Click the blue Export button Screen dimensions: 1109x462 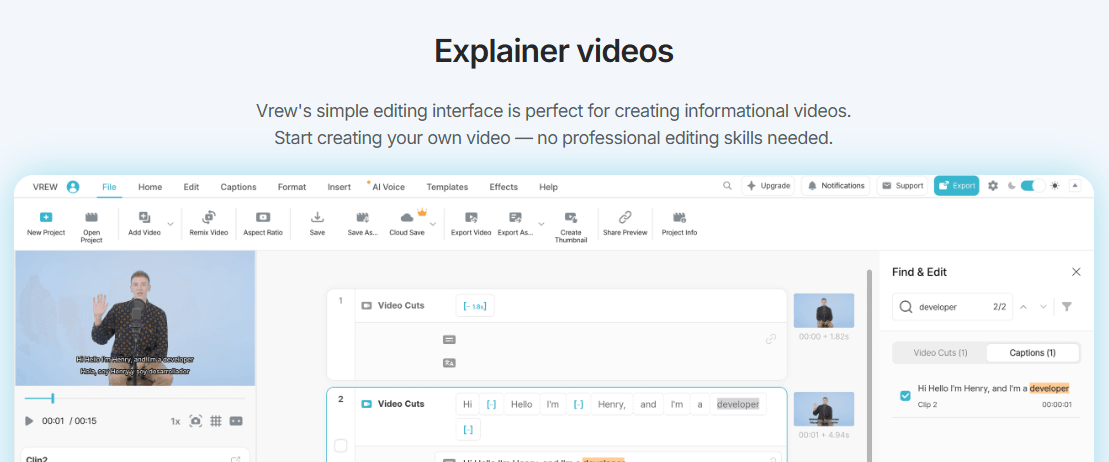point(956,185)
